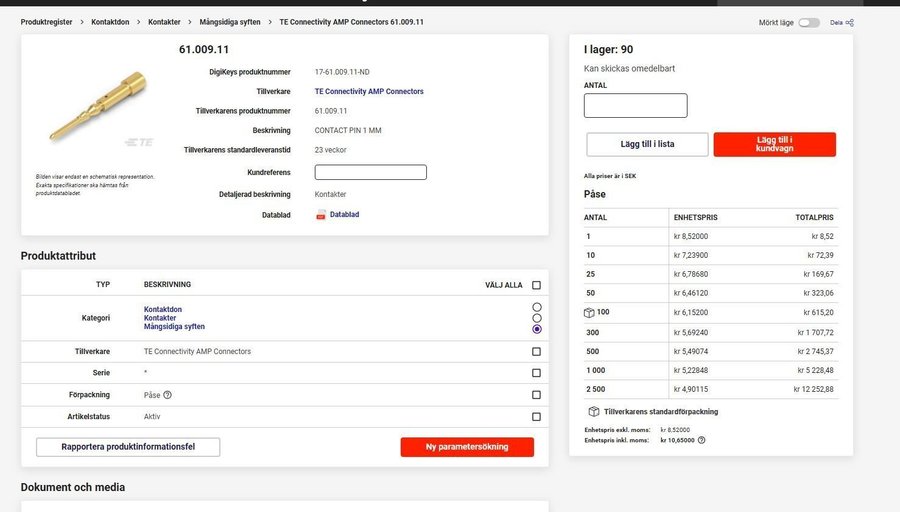Screen dimensions: 900x512
Task: Click the Lägg till i lista button
Action: coord(647,144)
